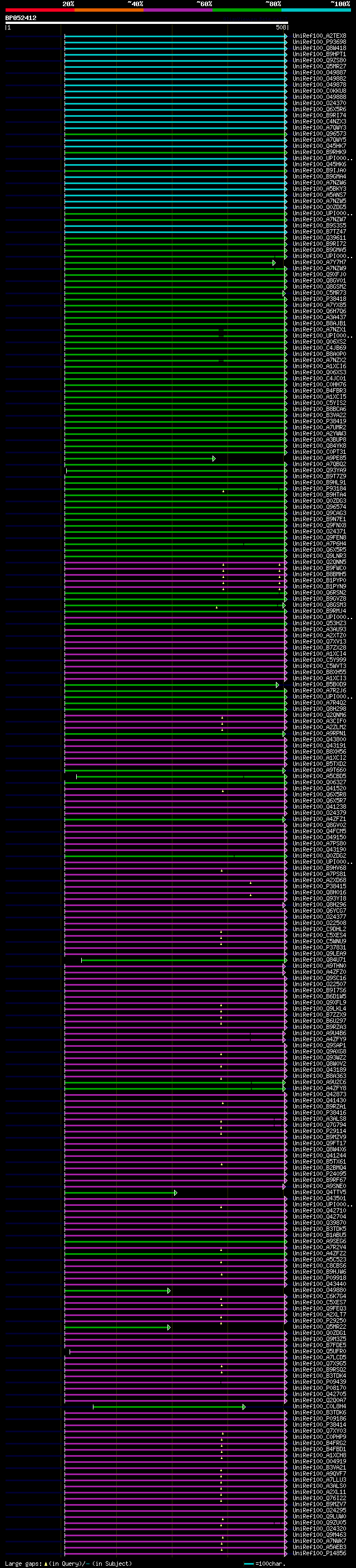
Task: Click label UniRef100_C5Y999
Action: point(319,660)
